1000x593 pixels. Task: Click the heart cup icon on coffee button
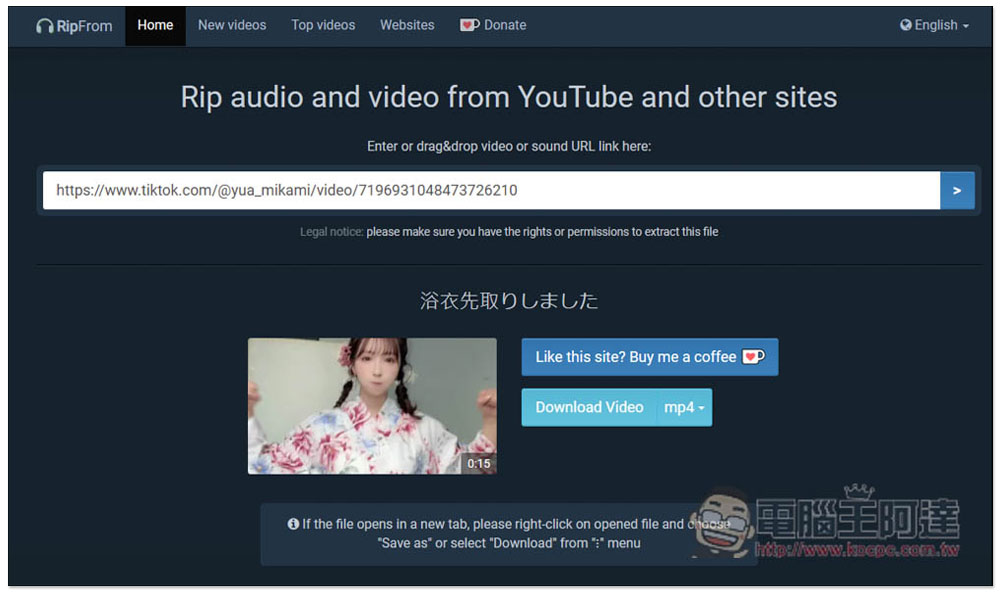click(753, 356)
